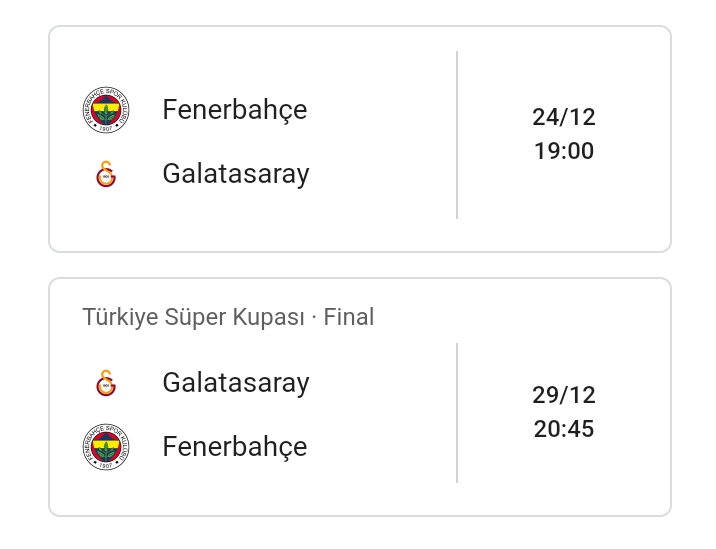Click Galatasaray logo in first match card
The width and height of the screenshot is (716, 549).
point(106,174)
